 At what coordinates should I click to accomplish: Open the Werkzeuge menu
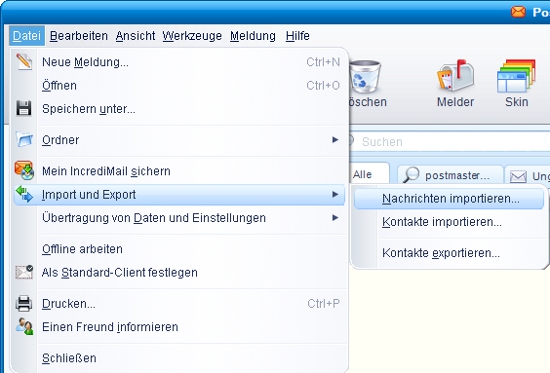pyautogui.click(x=192, y=36)
